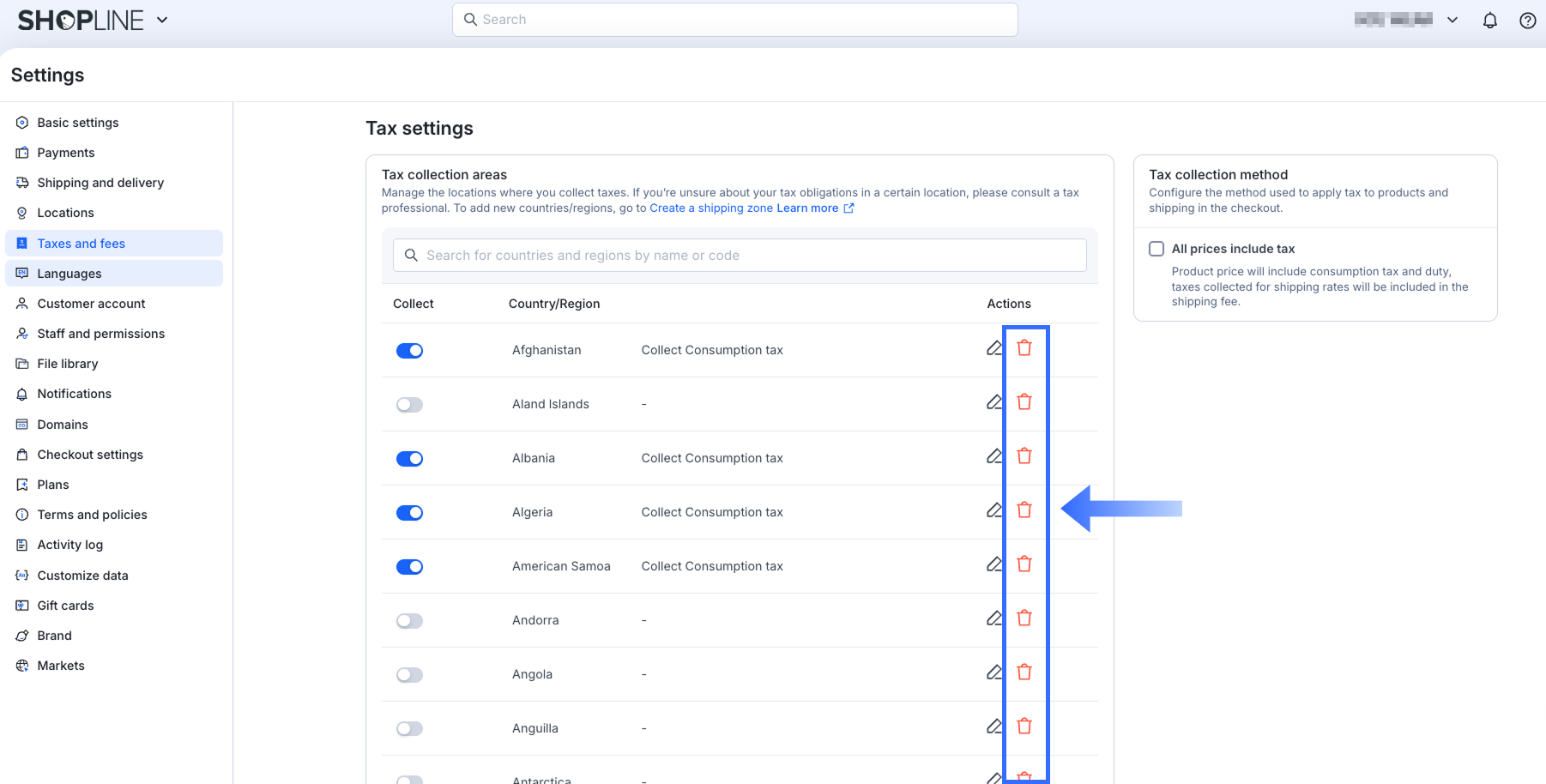Image resolution: width=1546 pixels, height=784 pixels.
Task: Edit the American Samoa tax entry
Action: pyautogui.click(x=993, y=564)
